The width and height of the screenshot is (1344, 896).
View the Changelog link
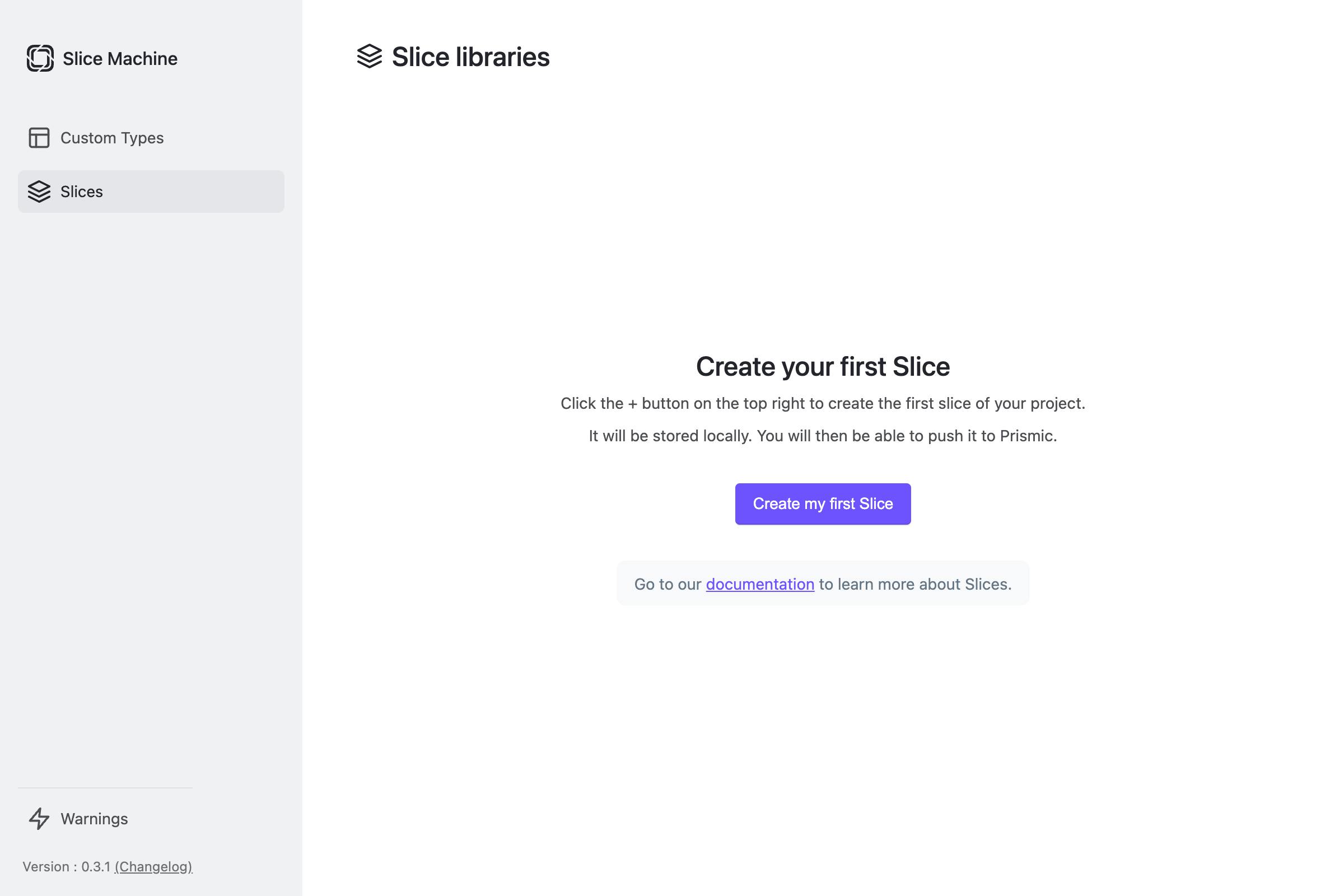[153, 866]
